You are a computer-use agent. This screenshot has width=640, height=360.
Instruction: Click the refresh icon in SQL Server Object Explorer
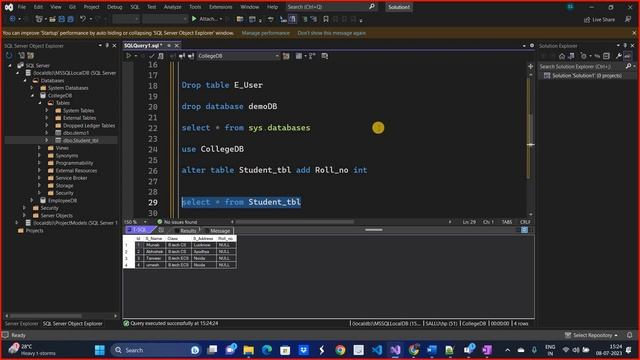(x=9, y=56)
